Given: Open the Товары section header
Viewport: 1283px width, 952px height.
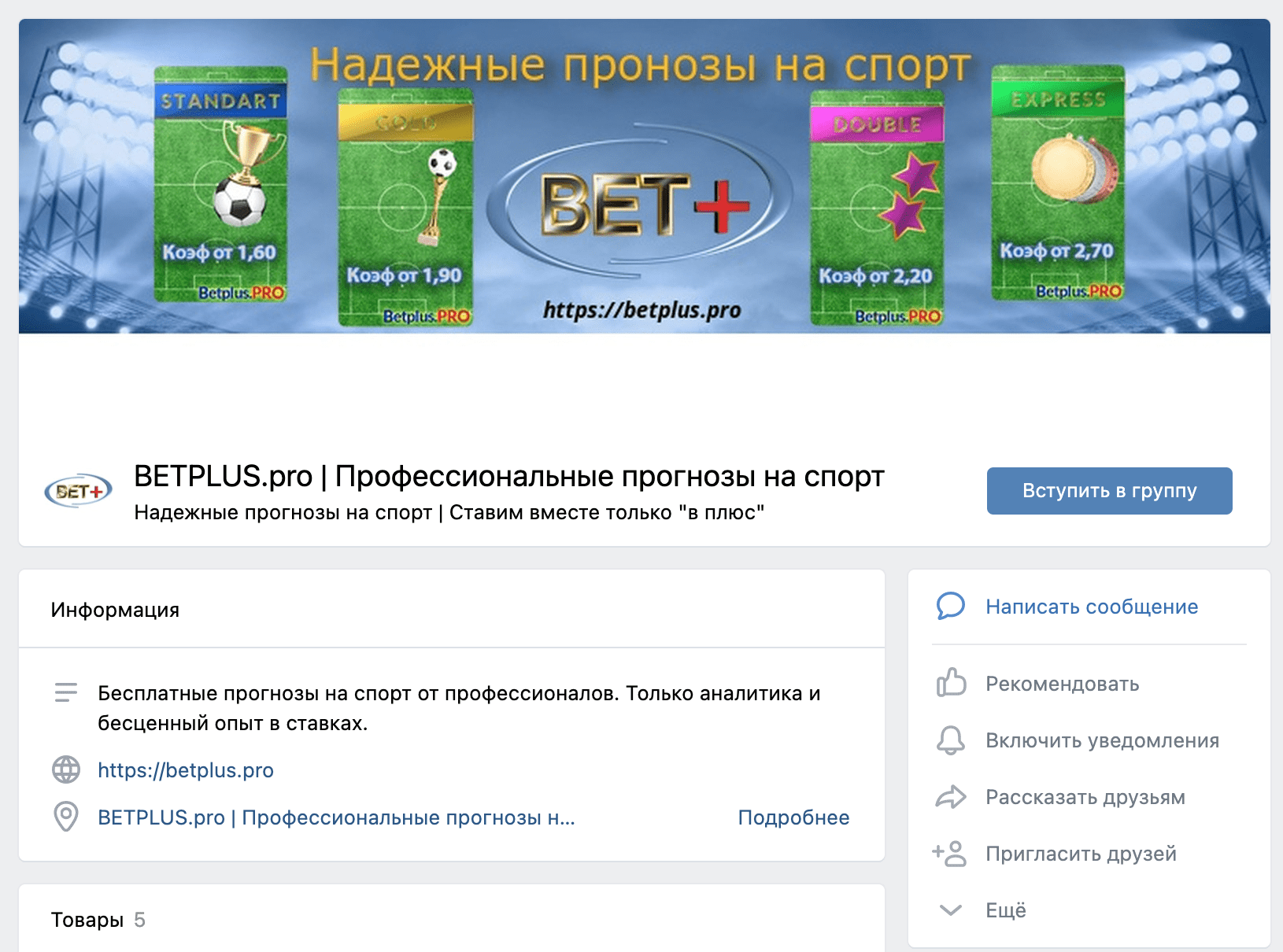Looking at the screenshot, I should tap(87, 920).
